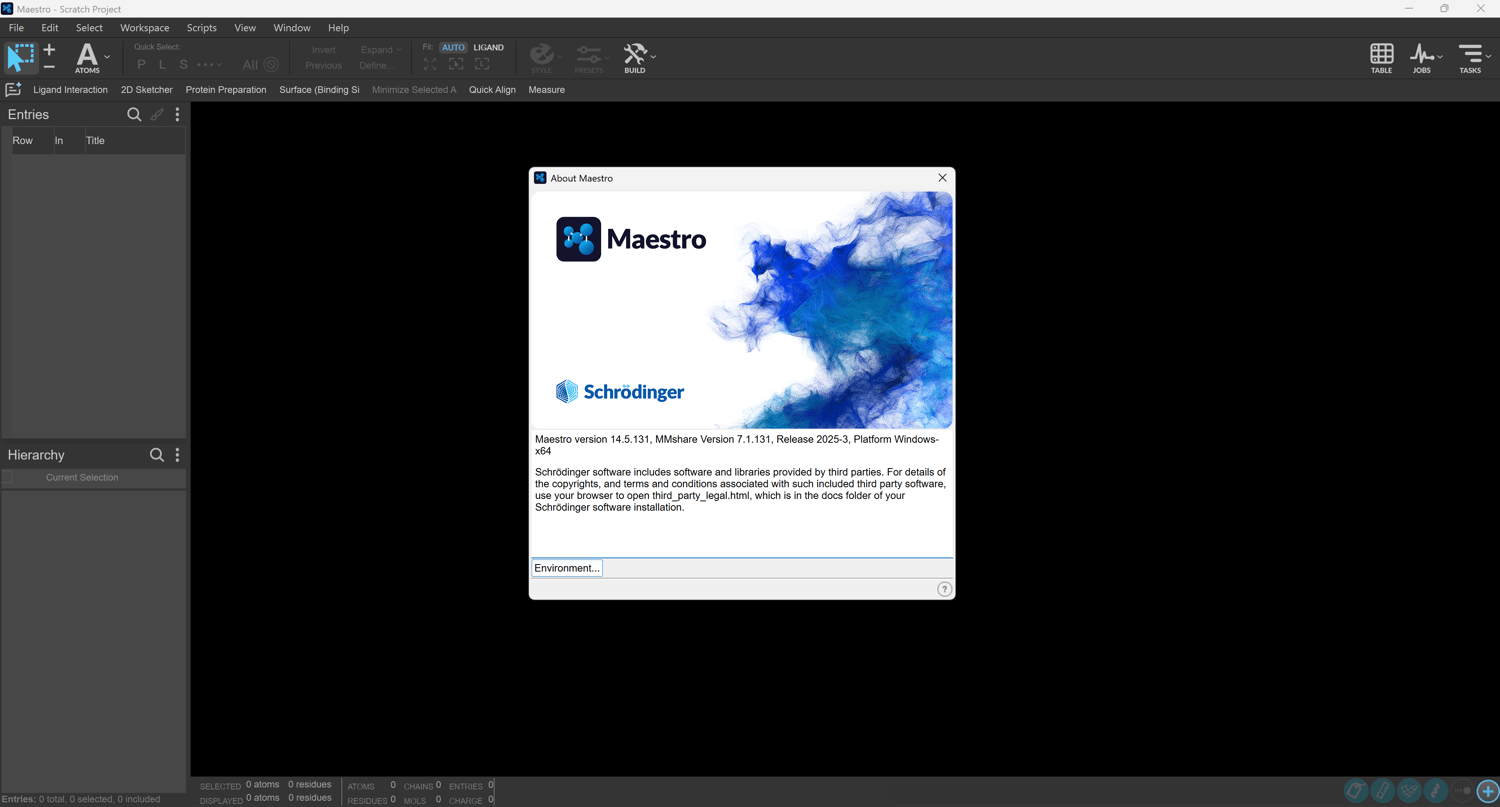Open the Jobs monitor icon
The height and width of the screenshot is (807, 1500).
pyautogui.click(x=1422, y=58)
